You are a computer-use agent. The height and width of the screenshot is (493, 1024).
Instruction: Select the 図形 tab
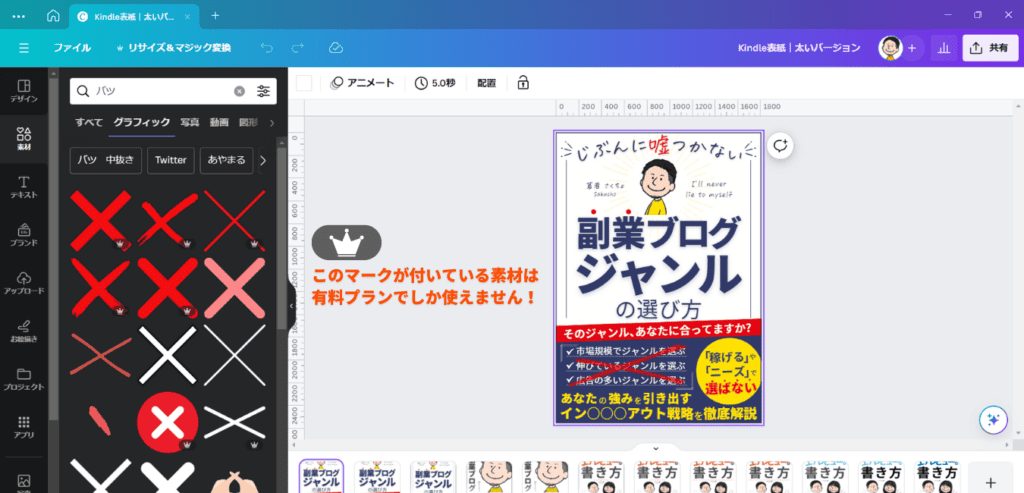(x=248, y=122)
